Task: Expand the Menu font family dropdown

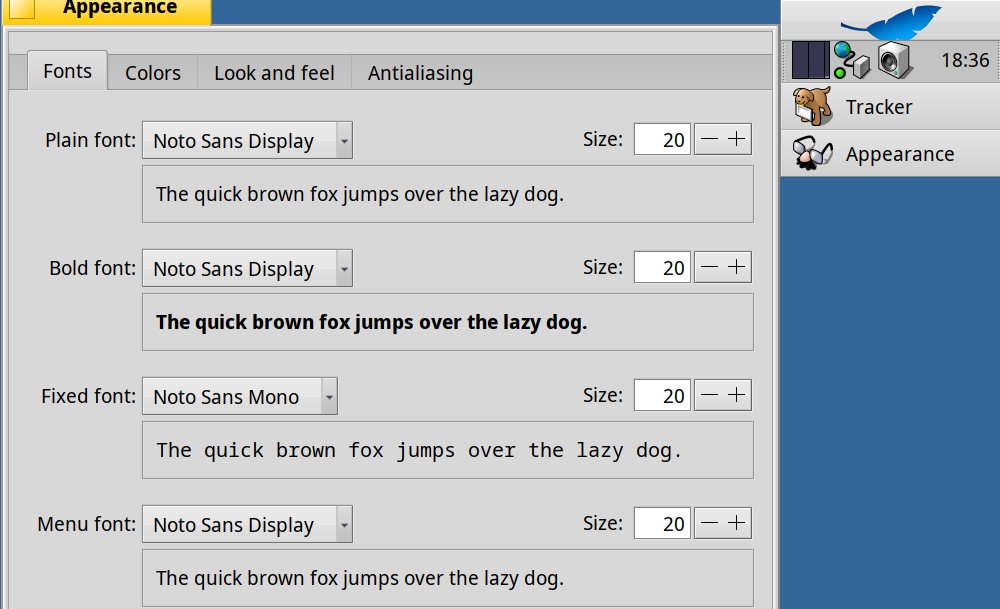Action: 247,525
